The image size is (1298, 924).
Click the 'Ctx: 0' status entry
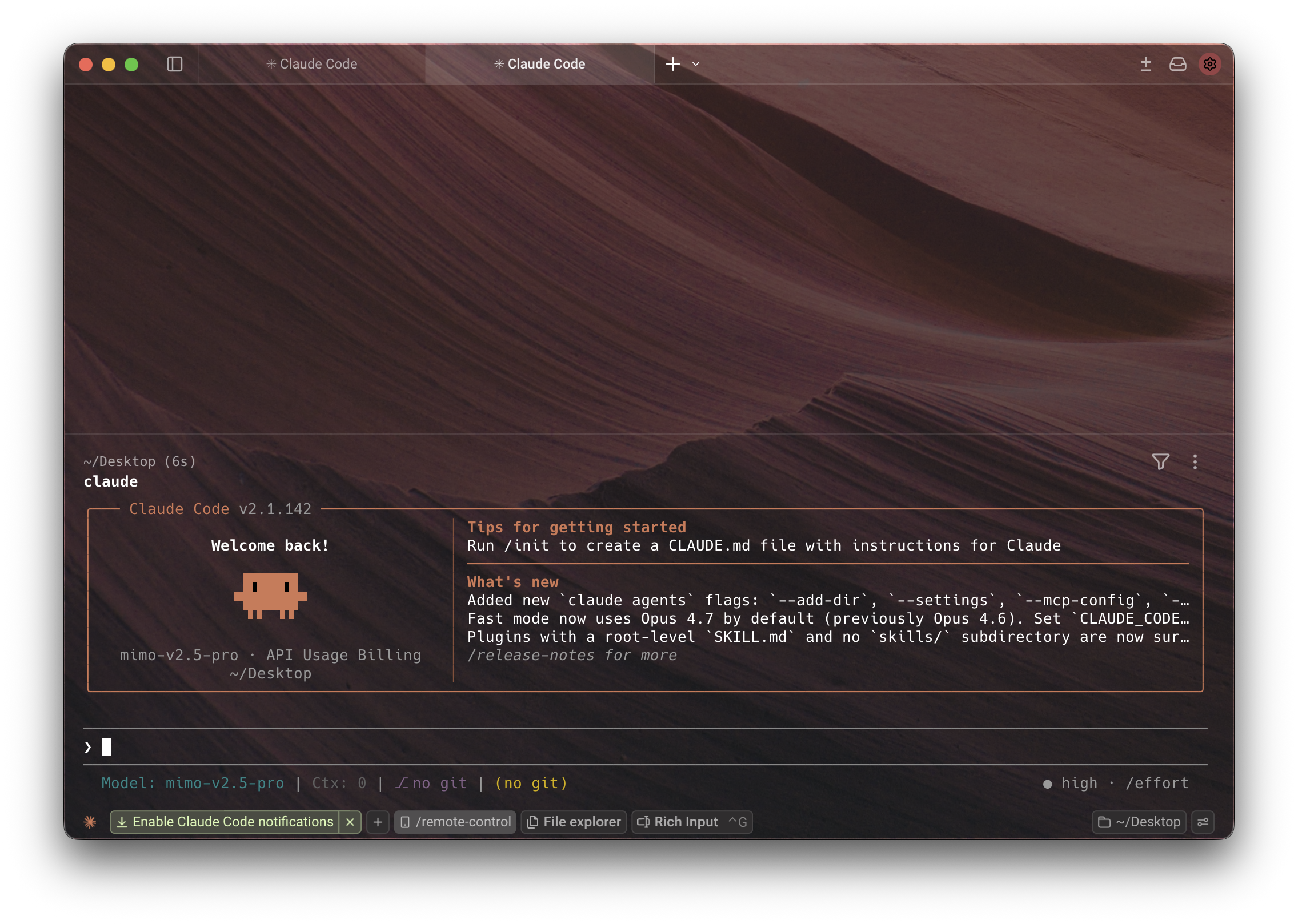tap(339, 783)
